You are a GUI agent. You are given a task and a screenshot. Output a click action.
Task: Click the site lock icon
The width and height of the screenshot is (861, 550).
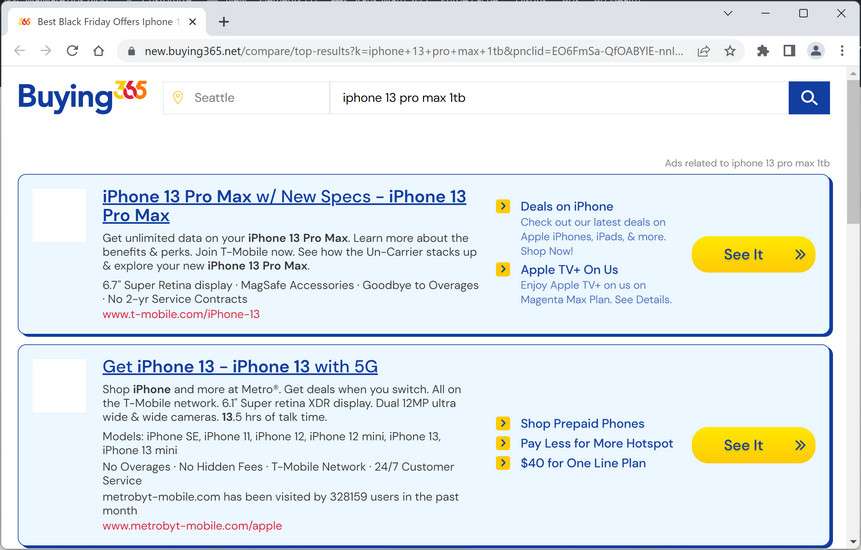[131, 51]
